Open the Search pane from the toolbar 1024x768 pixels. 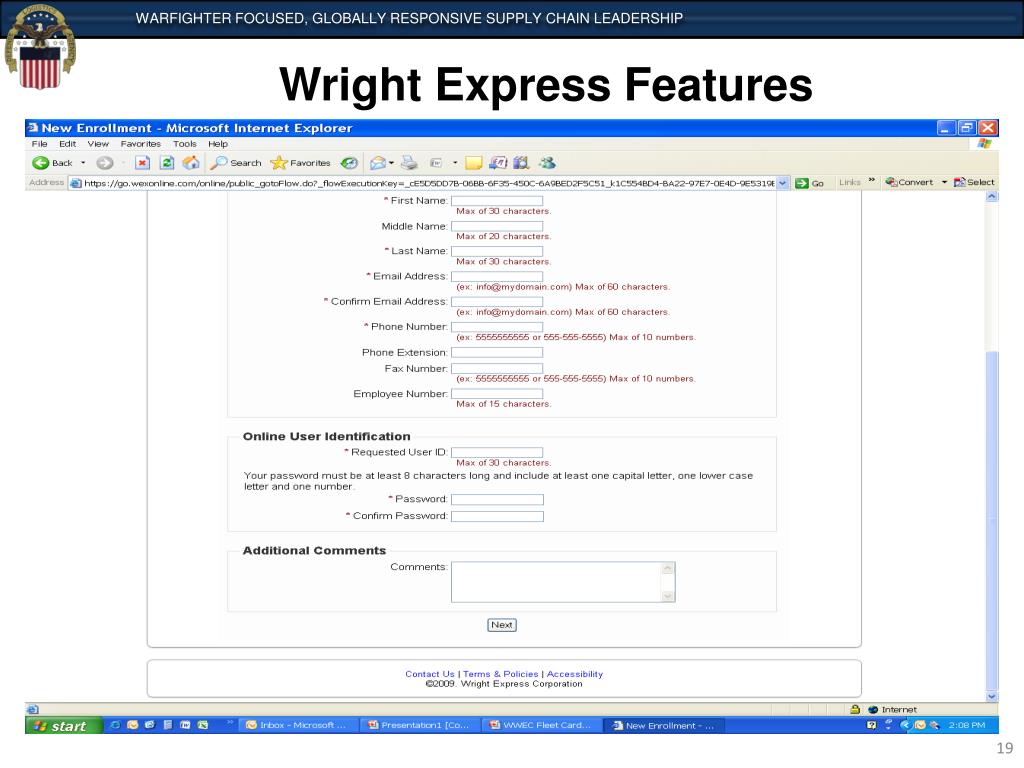tap(236, 163)
